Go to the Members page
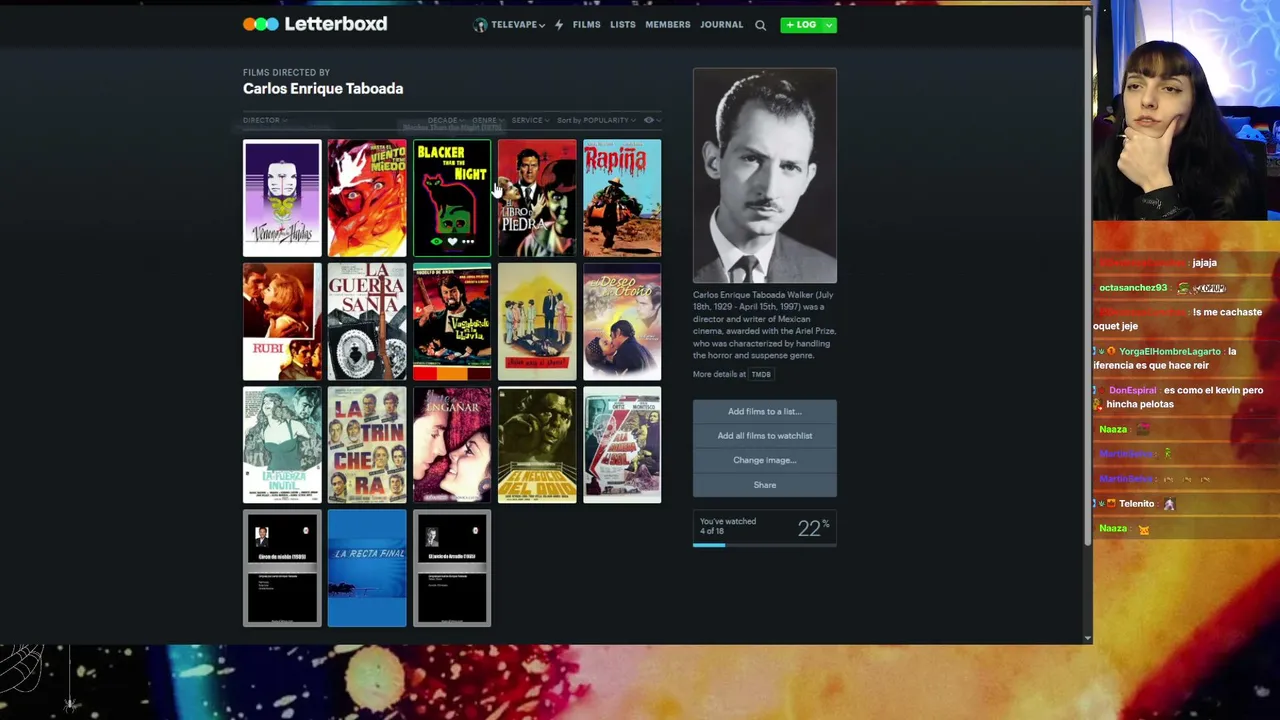This screenshot has width=1280, height=720. click(668, 25)
